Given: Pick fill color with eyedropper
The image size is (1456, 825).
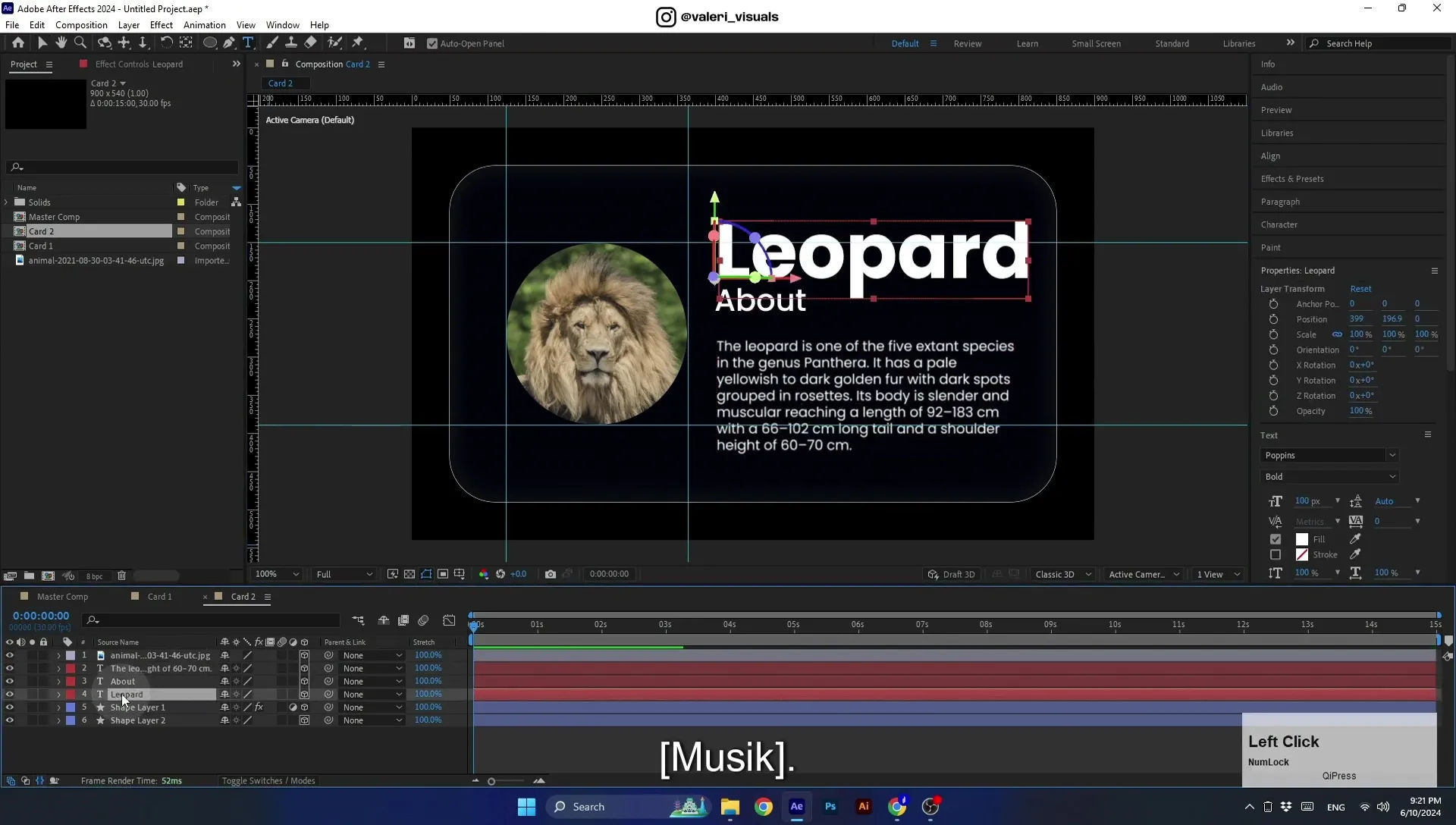Looking at the screenshot, I should coord(1355,539).
